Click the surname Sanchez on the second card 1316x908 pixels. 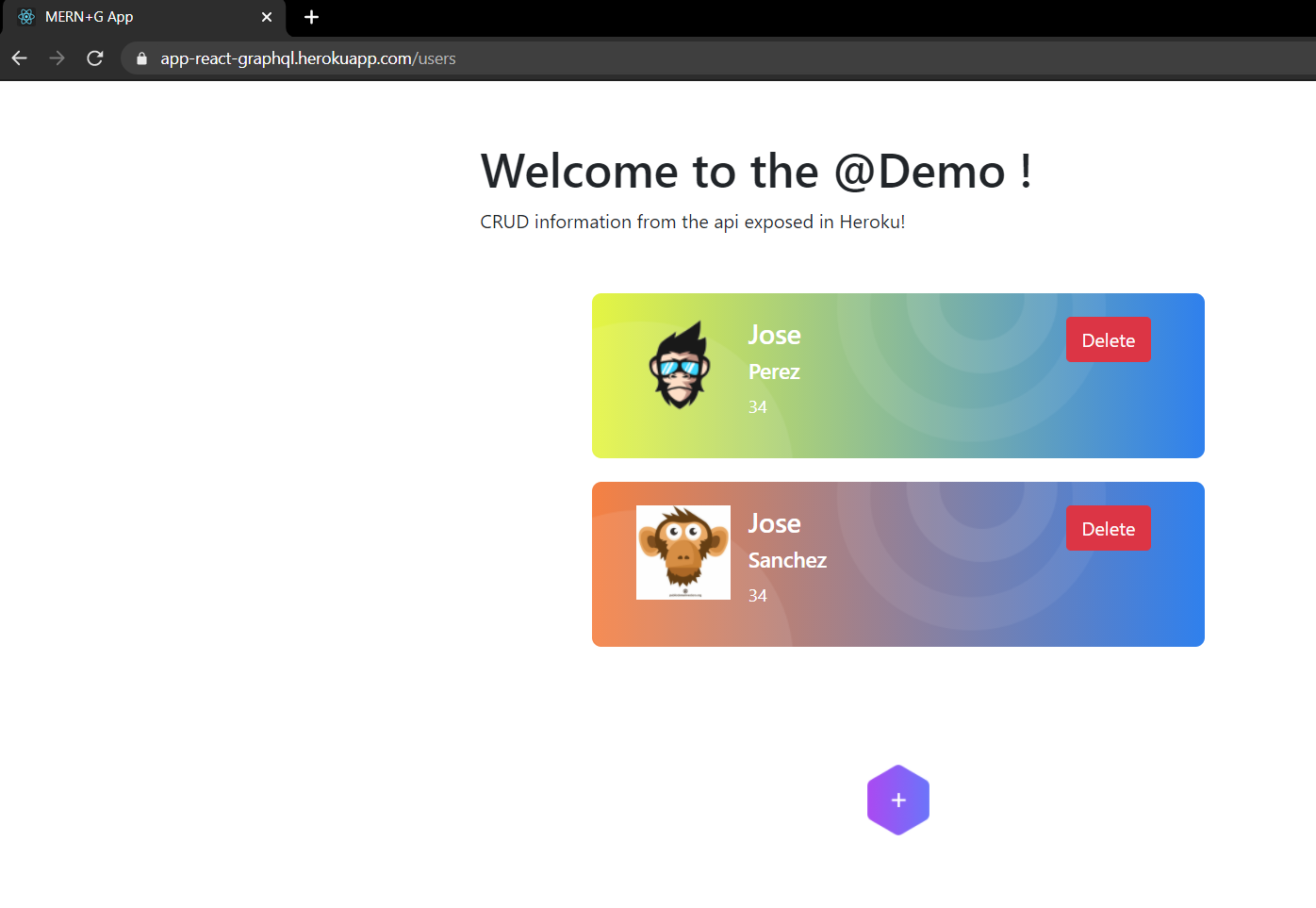787,561
